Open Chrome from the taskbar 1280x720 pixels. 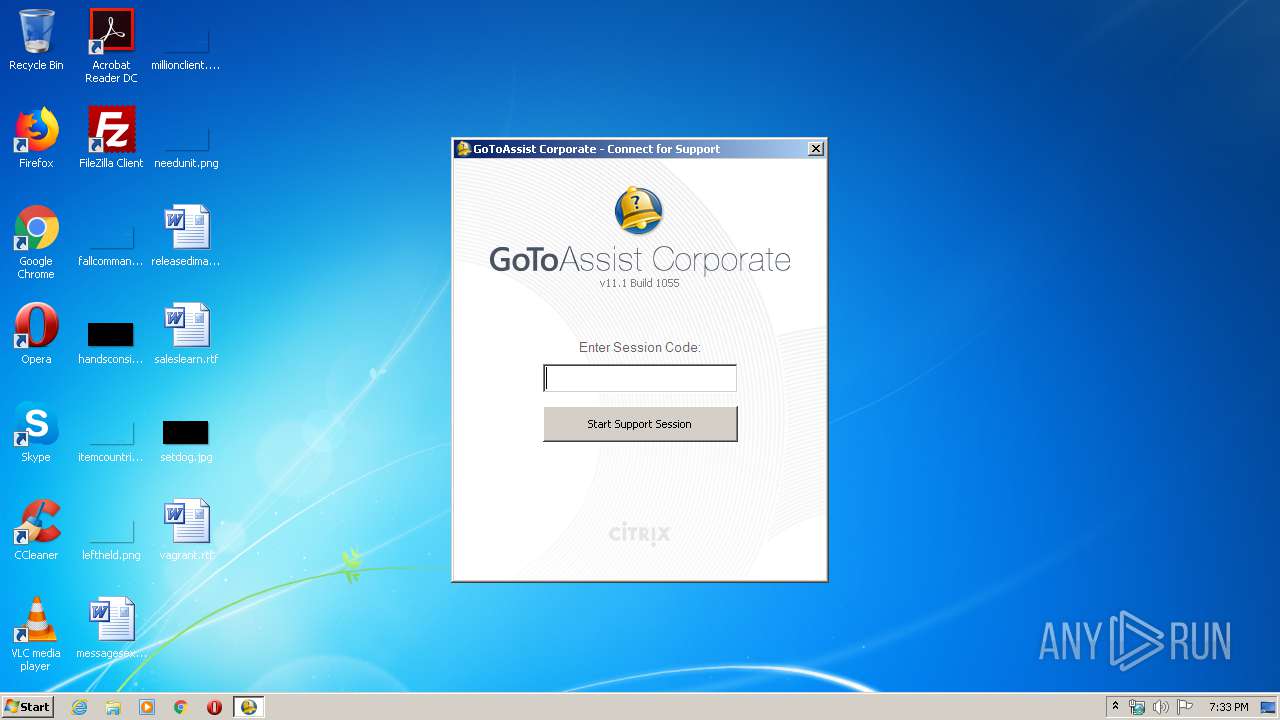pyautogui.click(x=181, y=707)
